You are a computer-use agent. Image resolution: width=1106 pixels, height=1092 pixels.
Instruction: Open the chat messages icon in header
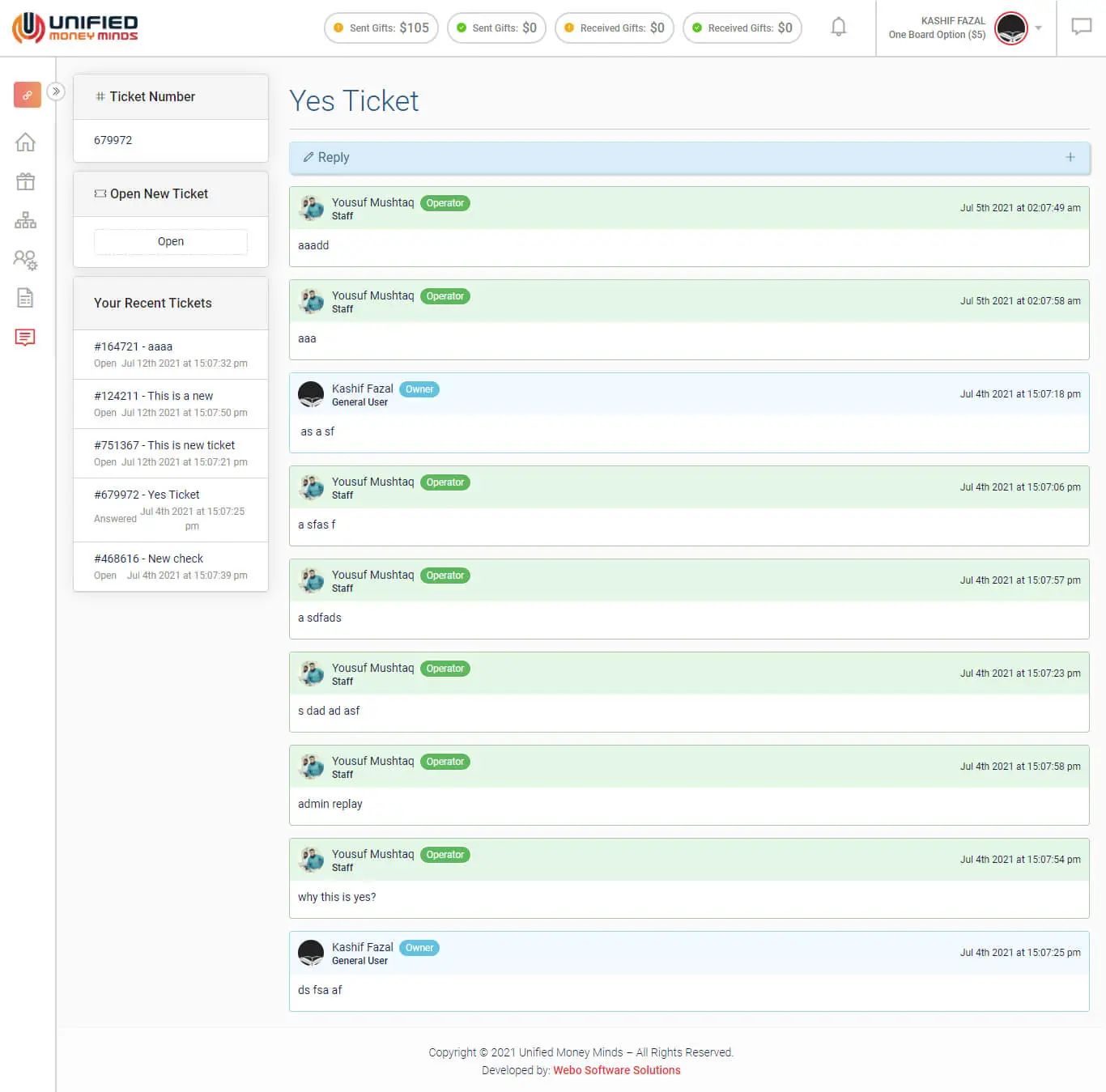pos(1081,28)
